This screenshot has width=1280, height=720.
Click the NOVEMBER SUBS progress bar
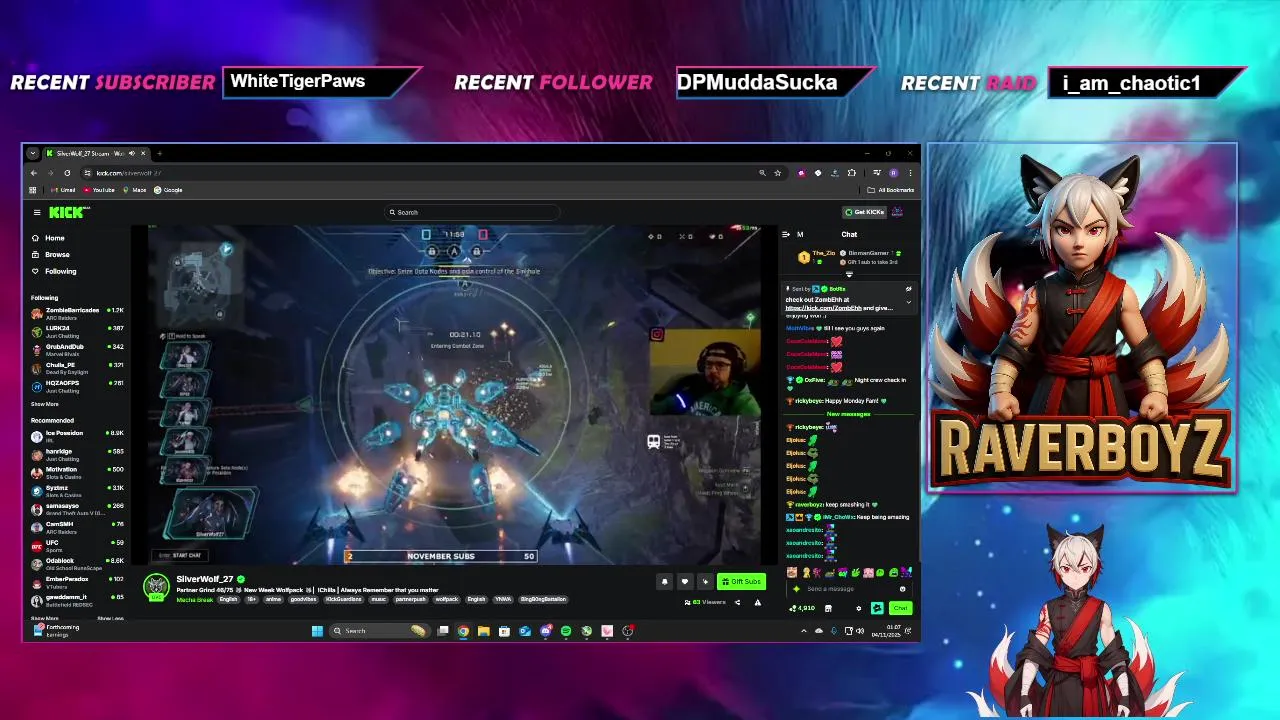[x=441, y=556]
